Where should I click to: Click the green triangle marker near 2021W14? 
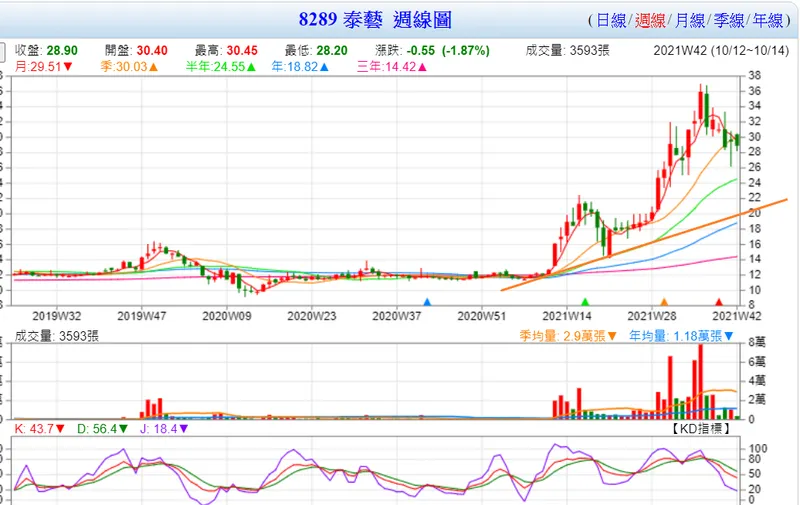click(x=585, y=302)
